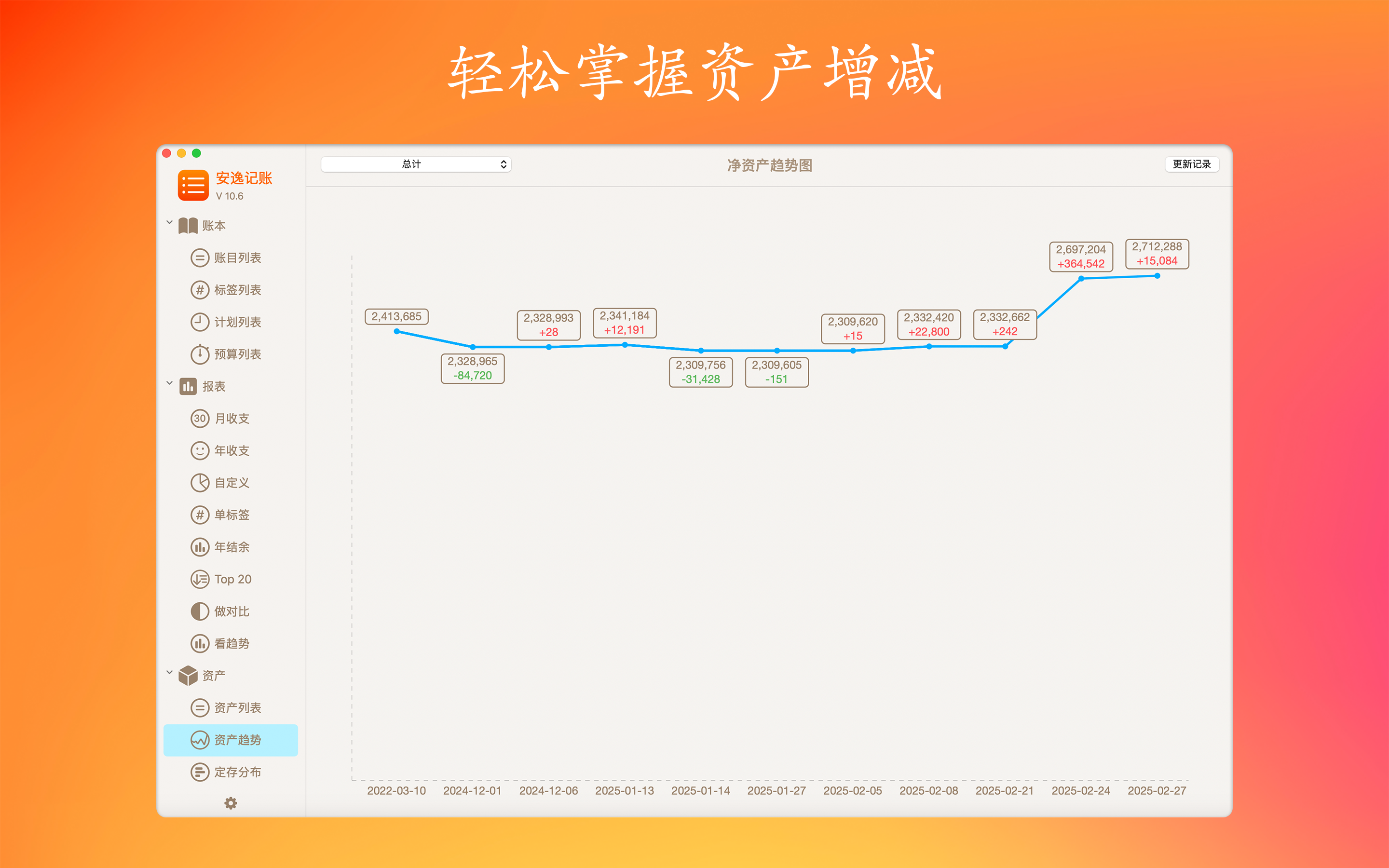Open the 总计 account dropdown

pos(416,164)
